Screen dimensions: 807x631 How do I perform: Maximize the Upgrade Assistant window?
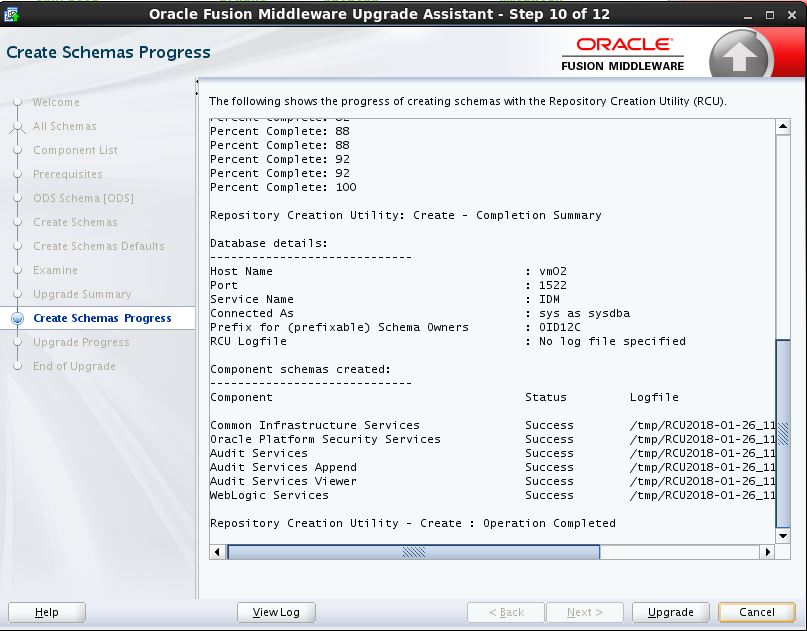(770, 15)
